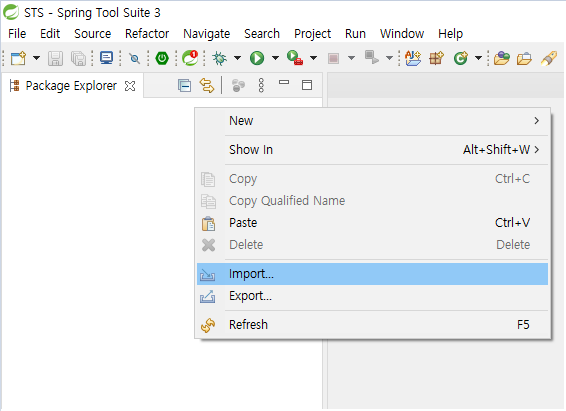The width and height of the screenshot is (566, 411).
Task: Expand the New Java Class dropdown arrow
Action: coord(478,58)
